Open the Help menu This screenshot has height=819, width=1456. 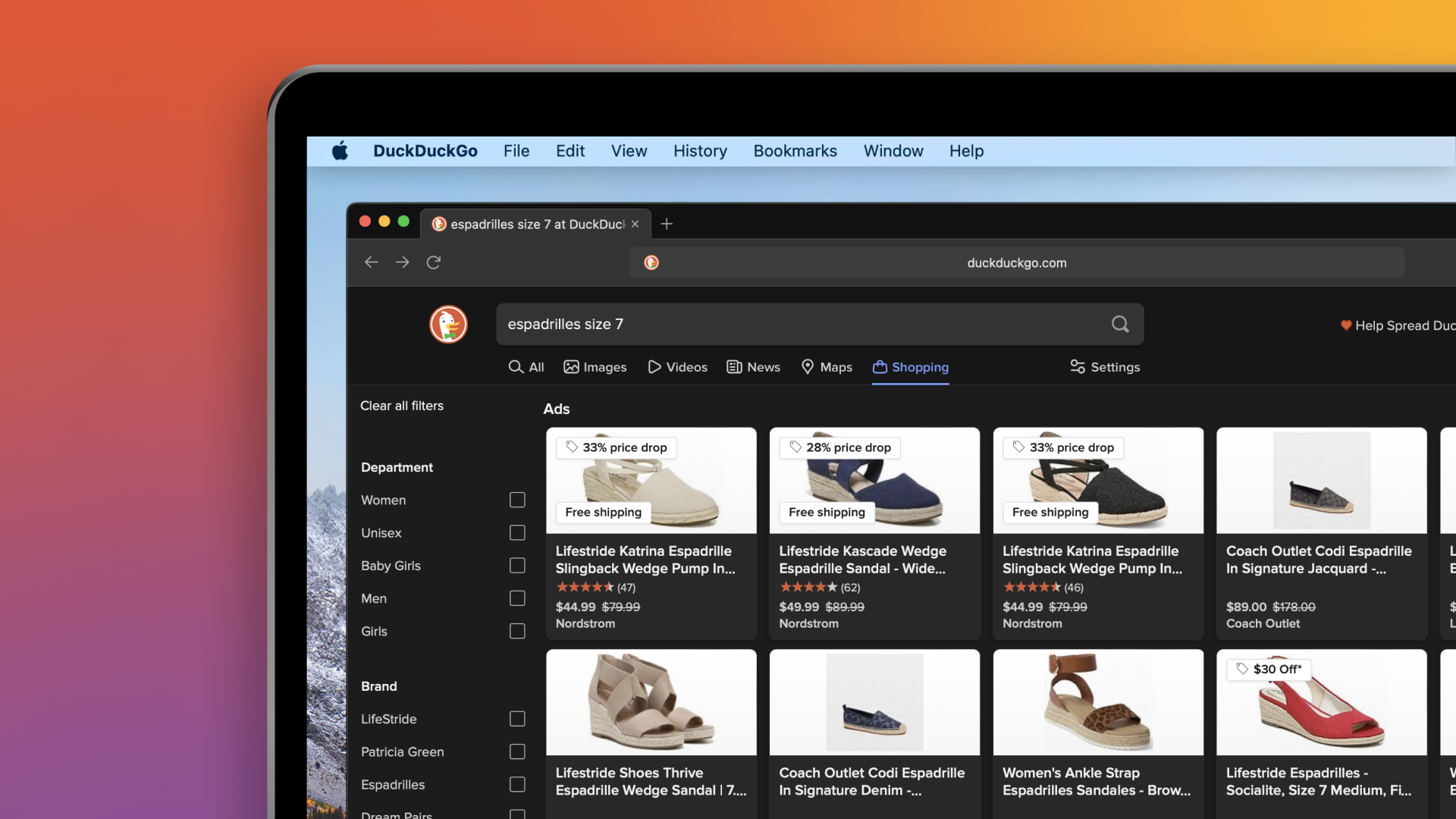click(966, 151)
